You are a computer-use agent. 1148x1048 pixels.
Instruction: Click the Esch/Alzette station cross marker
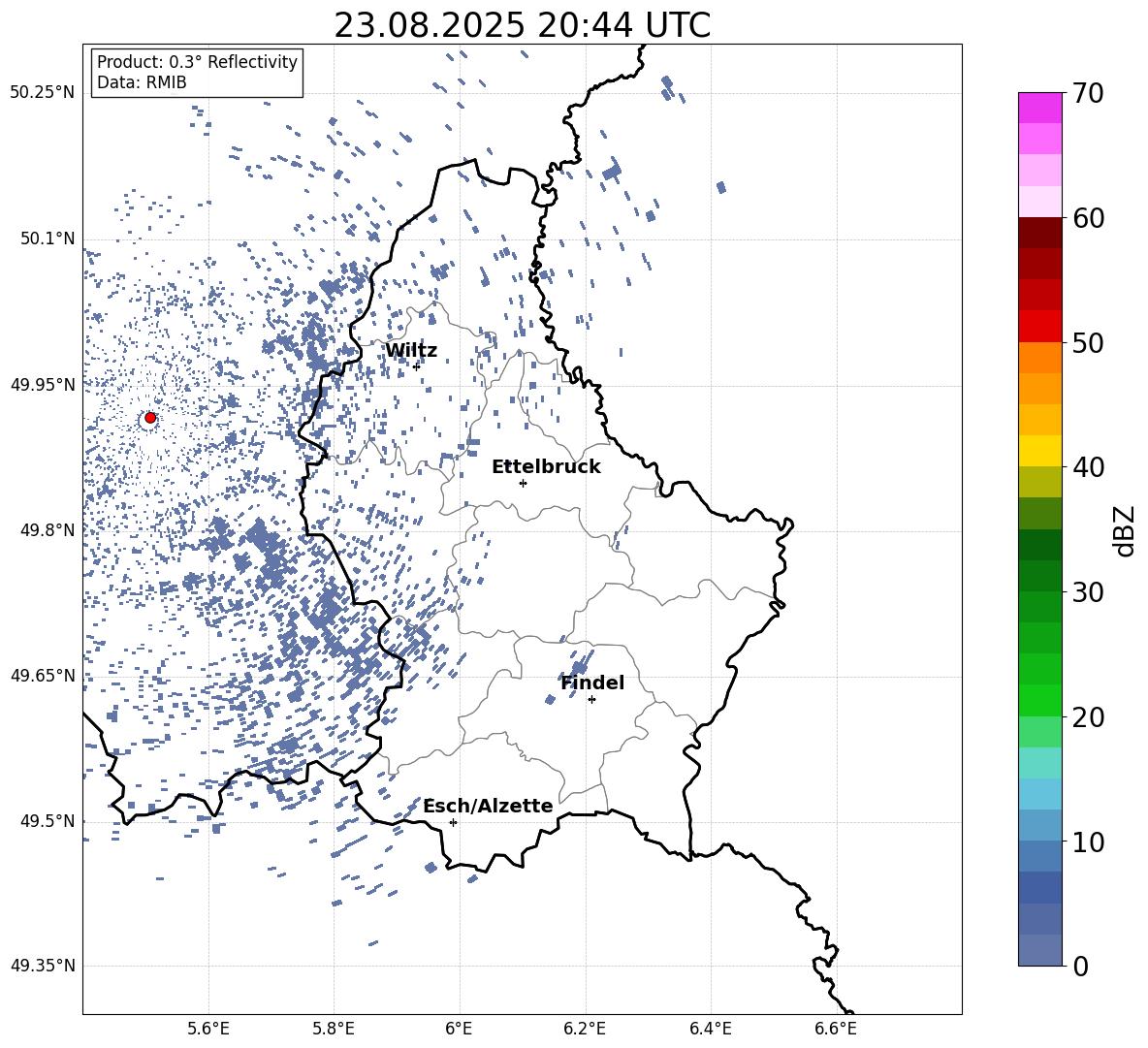453,822
